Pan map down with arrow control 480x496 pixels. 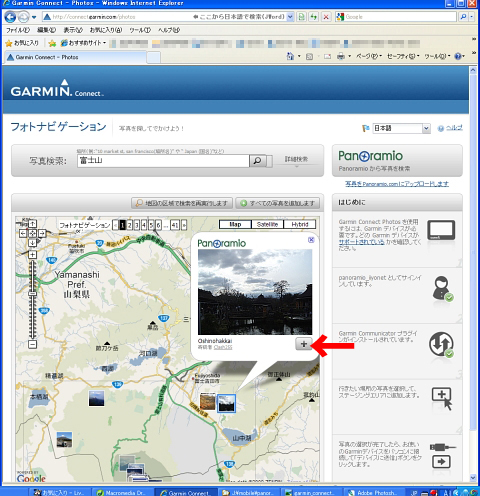(x=32, y=243)
